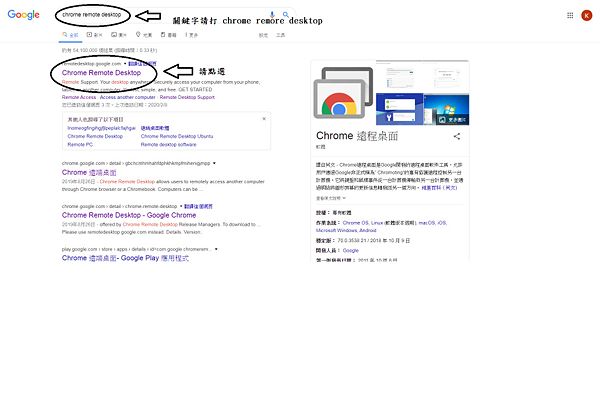The height and width of the screenshot is (416, 600).
Task: Click related search Chrome Remote Desktop
Action: pos(95,136)
